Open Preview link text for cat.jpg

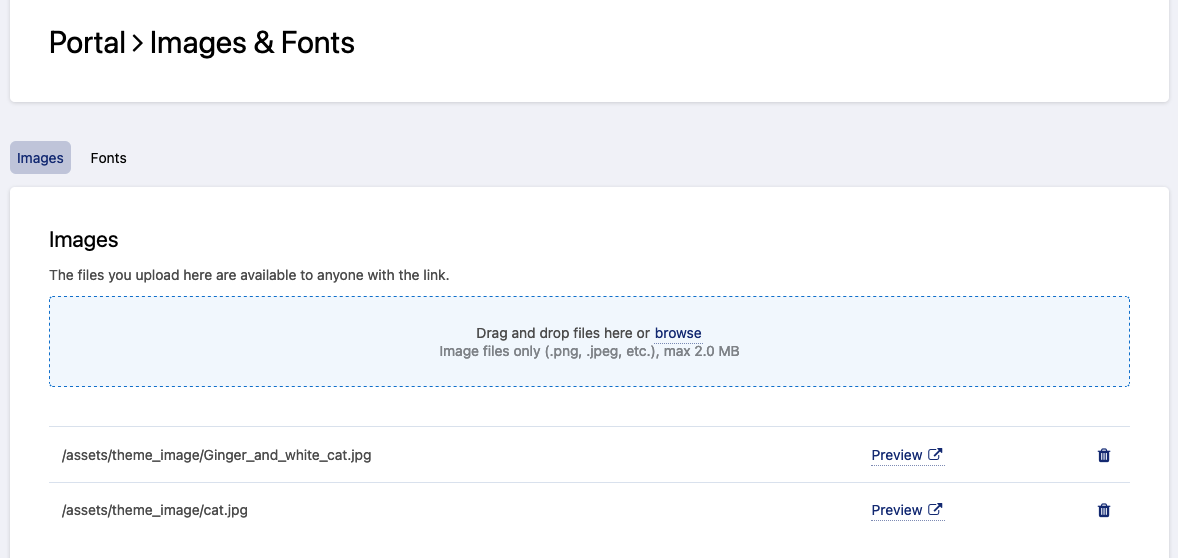[896, 510]
